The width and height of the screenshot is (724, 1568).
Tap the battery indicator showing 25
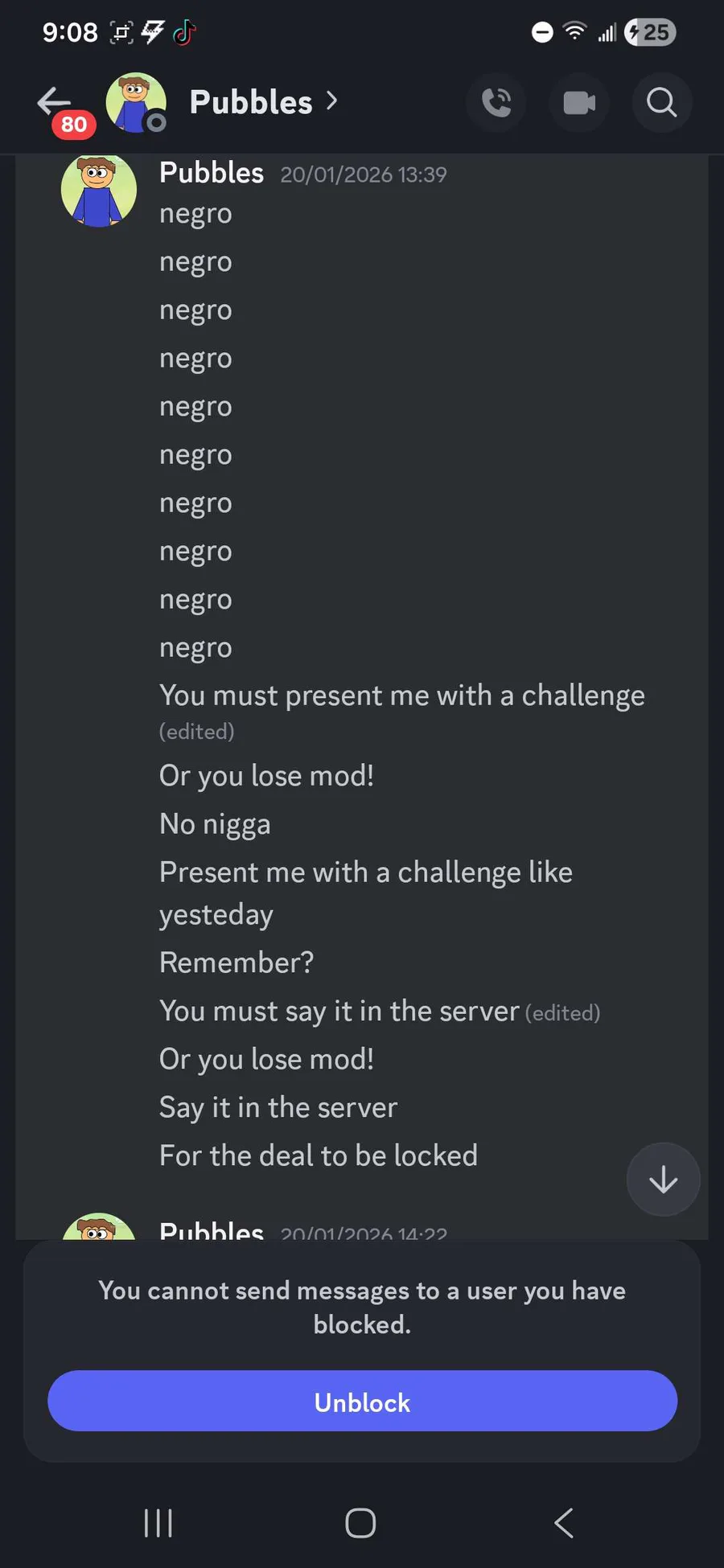[x=650, y=32]
